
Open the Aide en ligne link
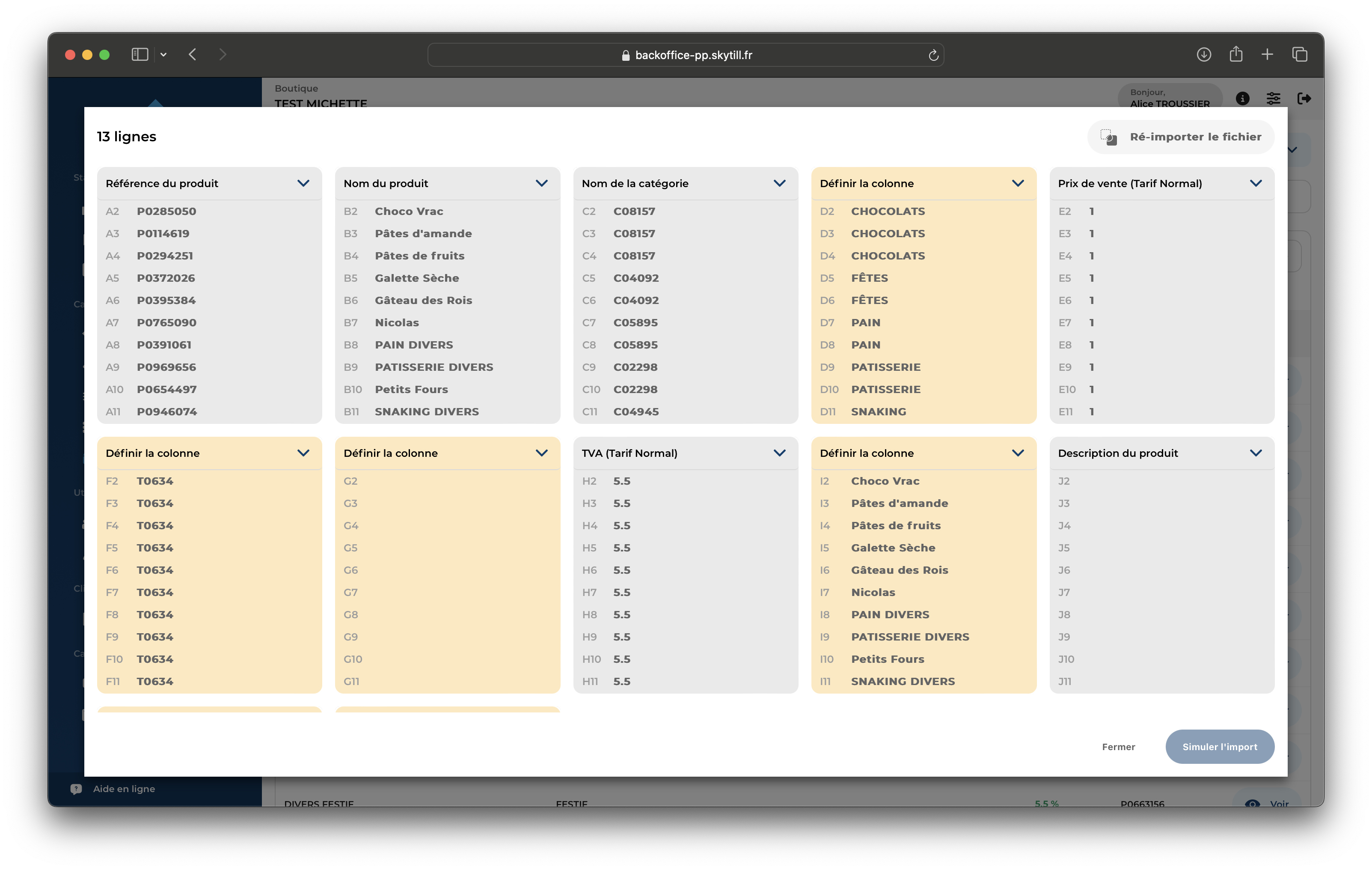click(x=124, y=789)
